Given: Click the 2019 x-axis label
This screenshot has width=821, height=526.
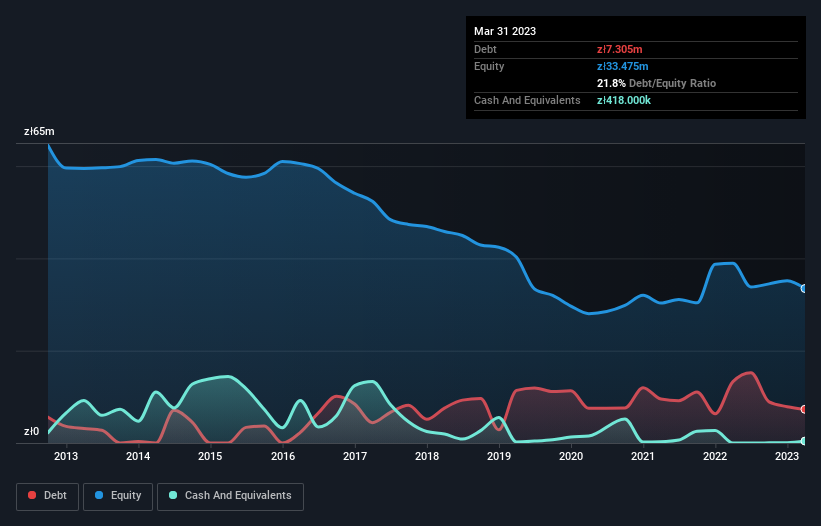Looking at the screenshot, I should click(x=499, y=456).
